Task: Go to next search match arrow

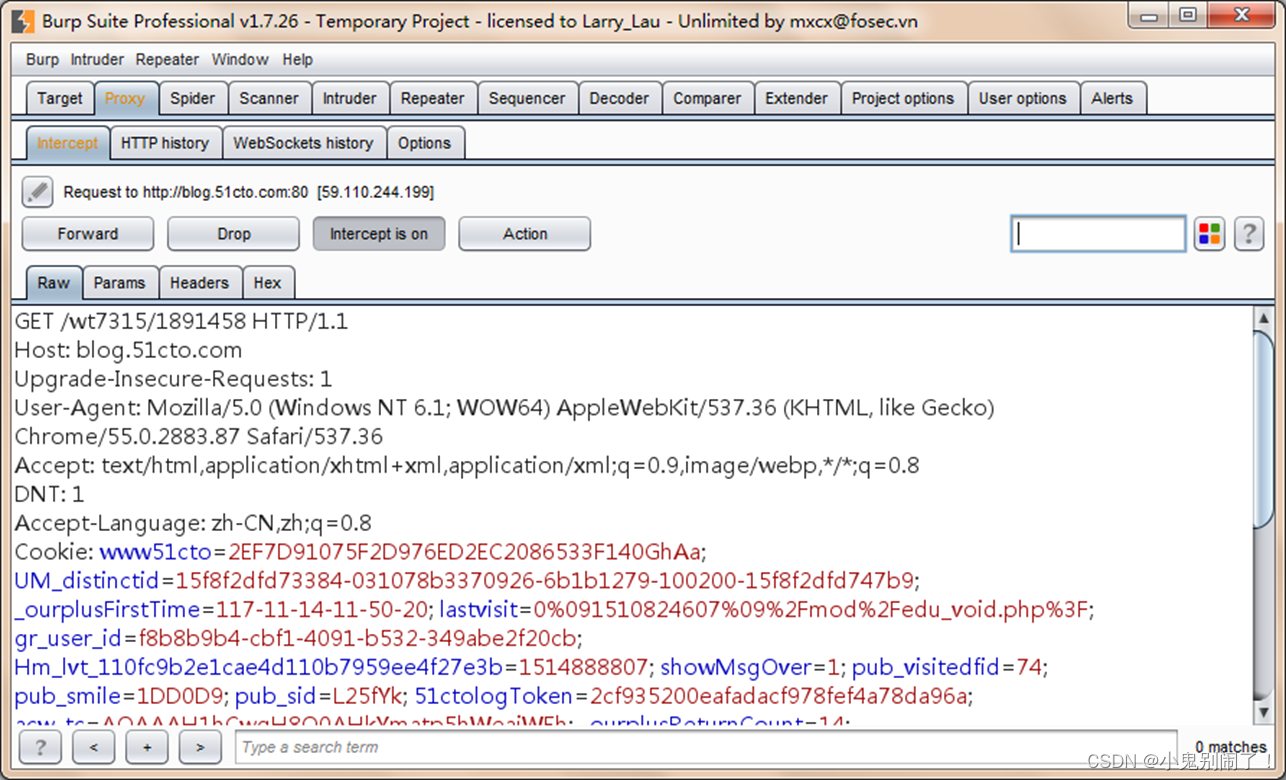Action: click(x=200, y=746)
